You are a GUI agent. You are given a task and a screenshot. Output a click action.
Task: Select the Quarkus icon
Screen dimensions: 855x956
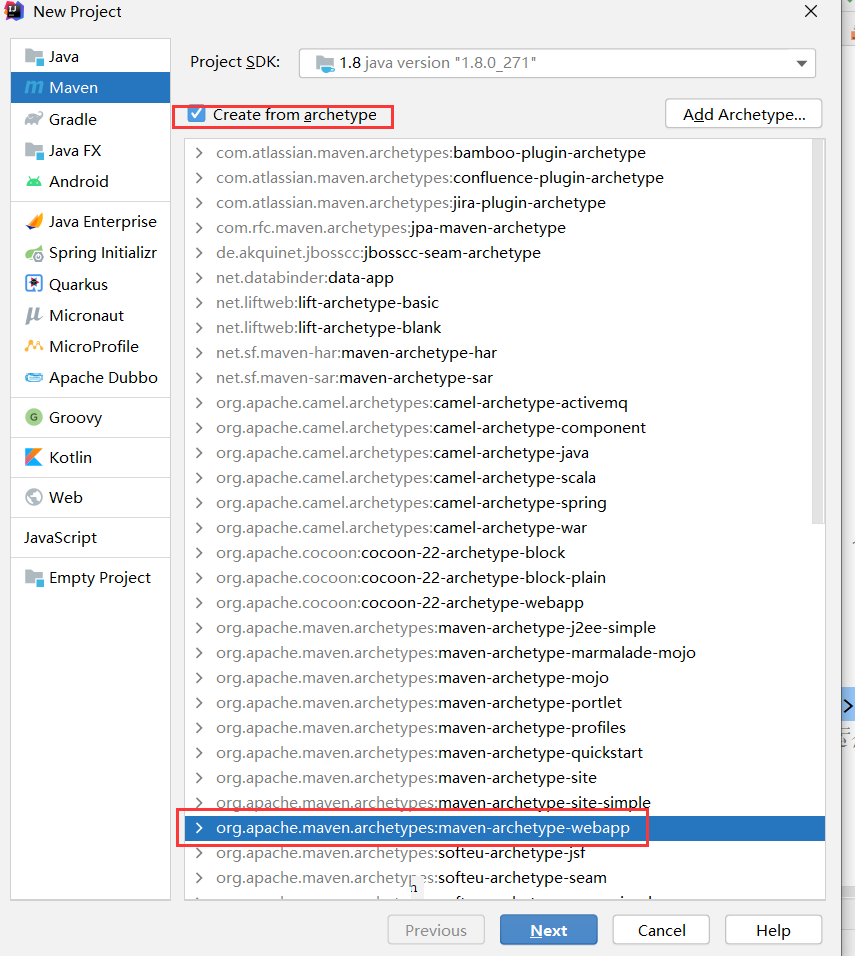(x=34, y=284)
